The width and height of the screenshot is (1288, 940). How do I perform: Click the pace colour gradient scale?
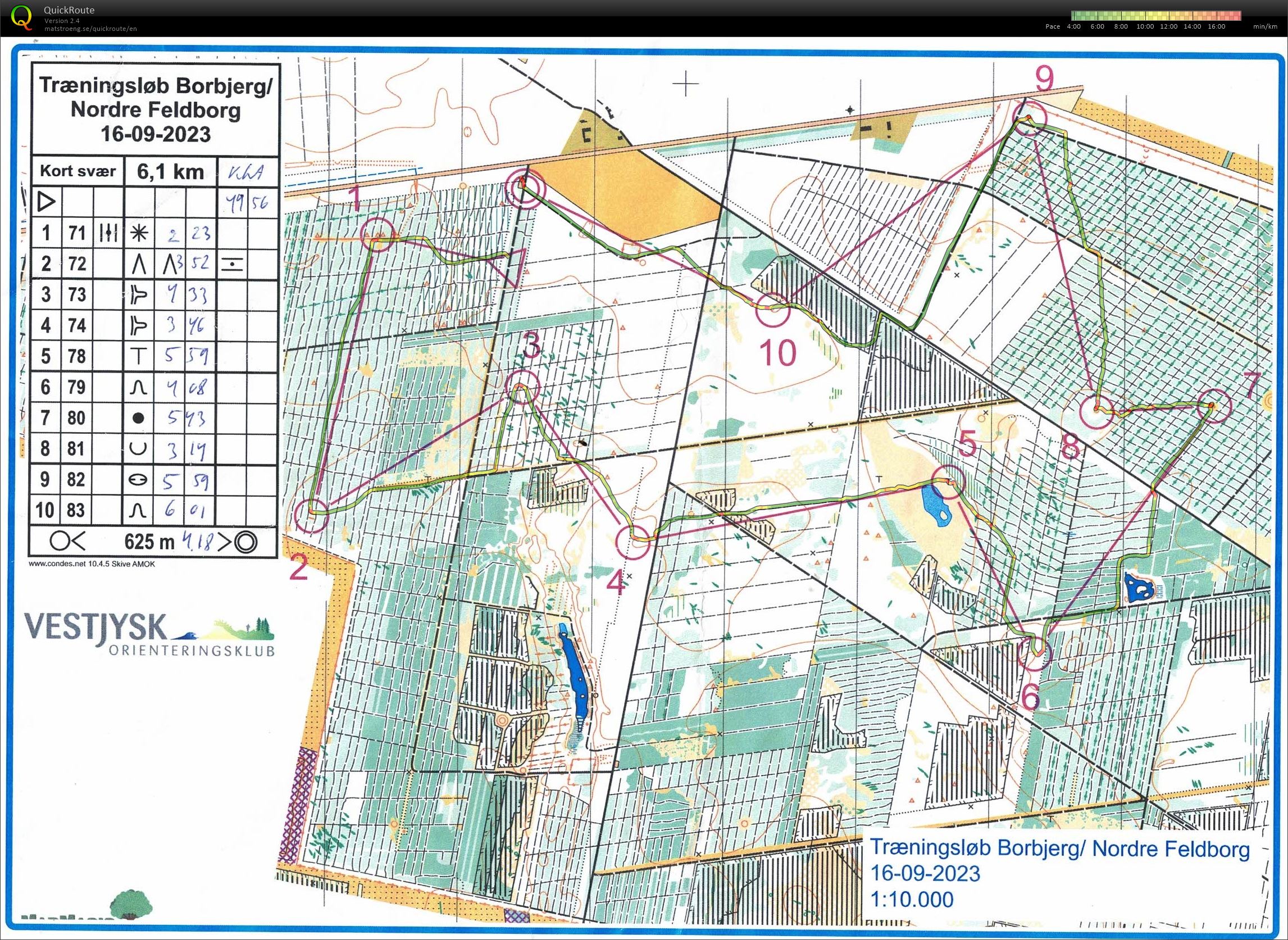click(1156, 15)
